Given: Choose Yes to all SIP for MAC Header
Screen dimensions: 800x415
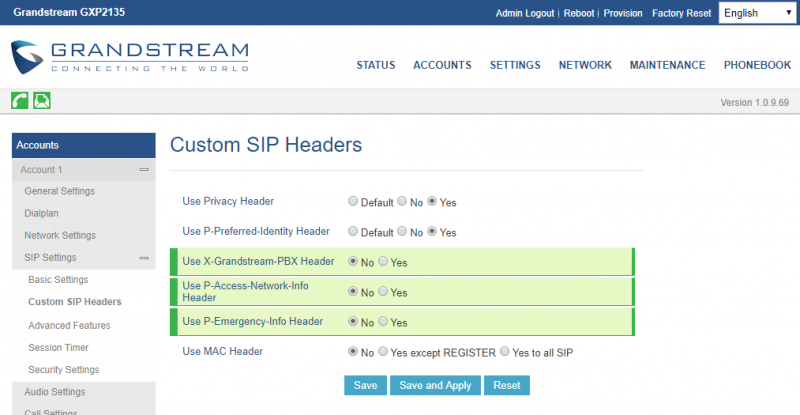Looking at the screenshot, I should (505, 352).
